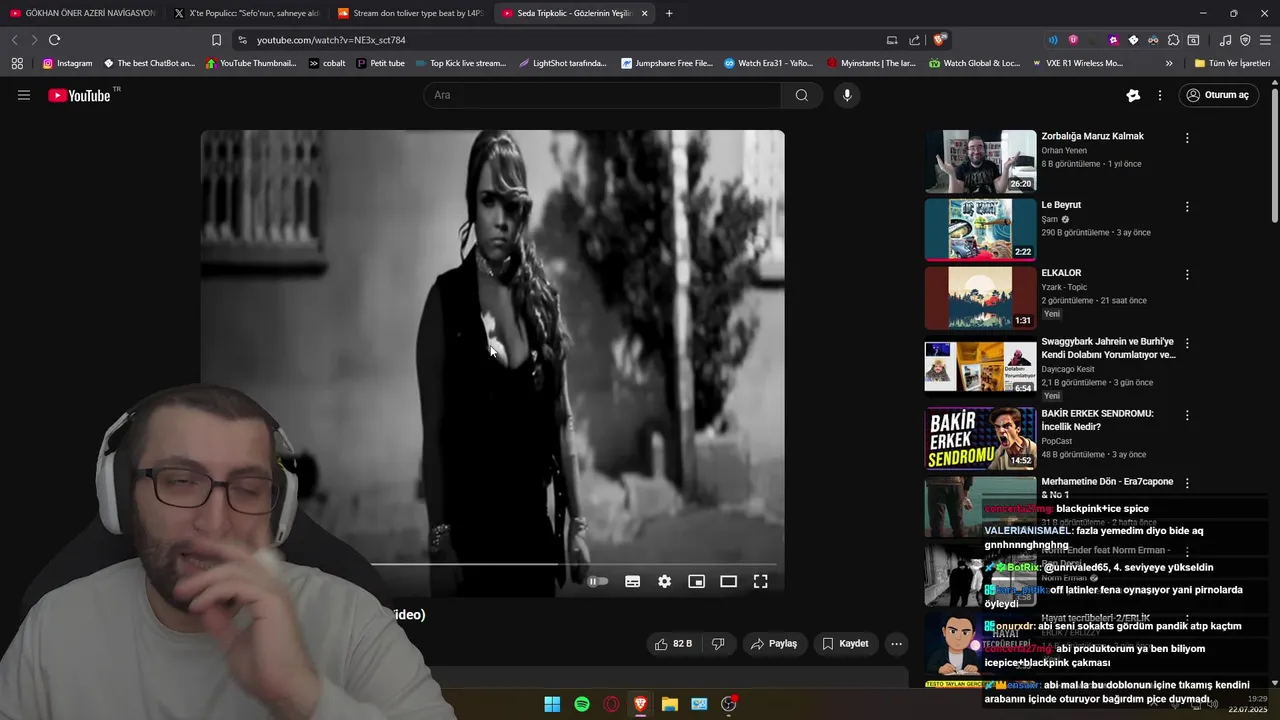
Task: Toggle autoplay switch in player
Action: click(597, 581)
